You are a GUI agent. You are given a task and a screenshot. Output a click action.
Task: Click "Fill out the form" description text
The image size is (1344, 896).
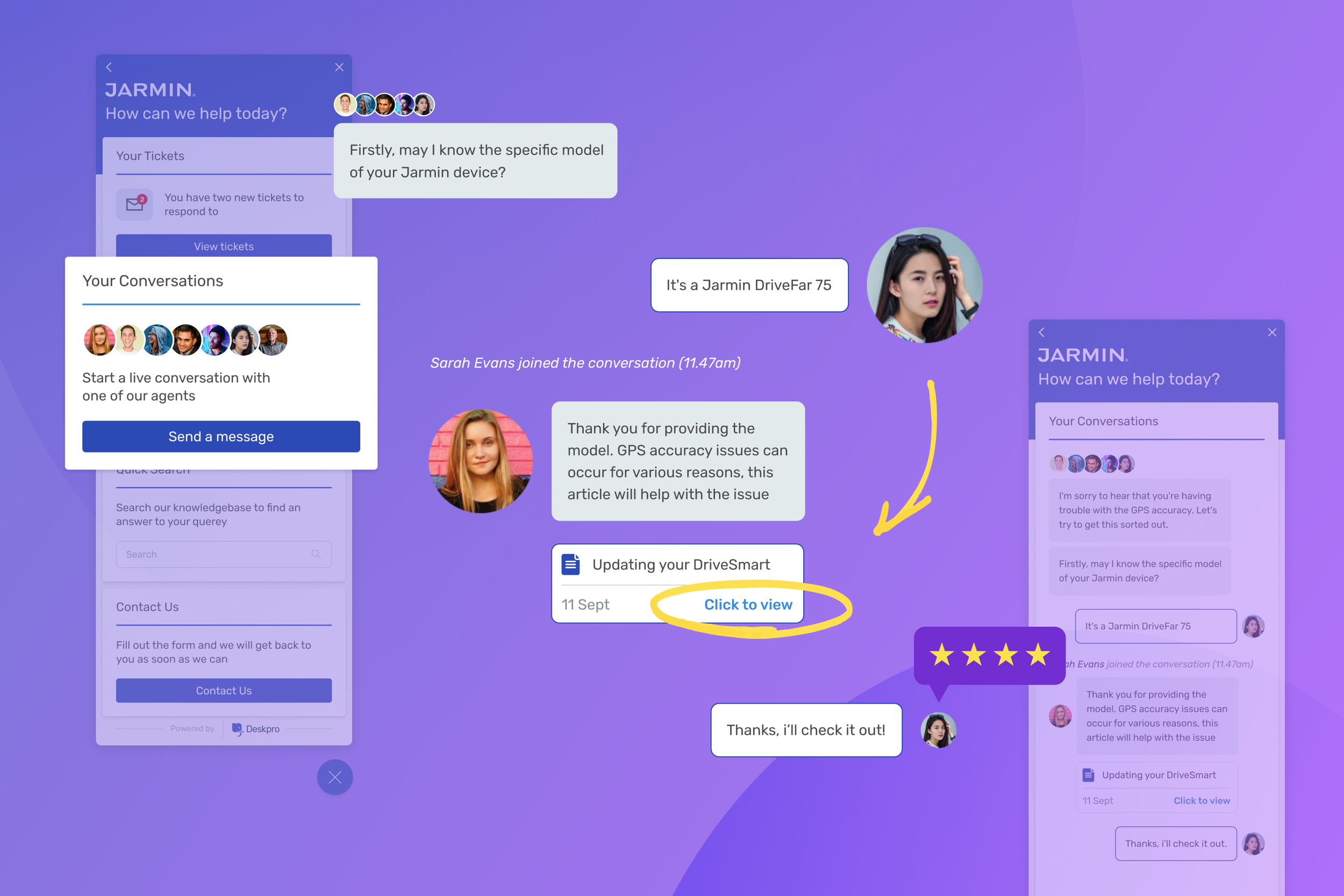coord(213,651)
